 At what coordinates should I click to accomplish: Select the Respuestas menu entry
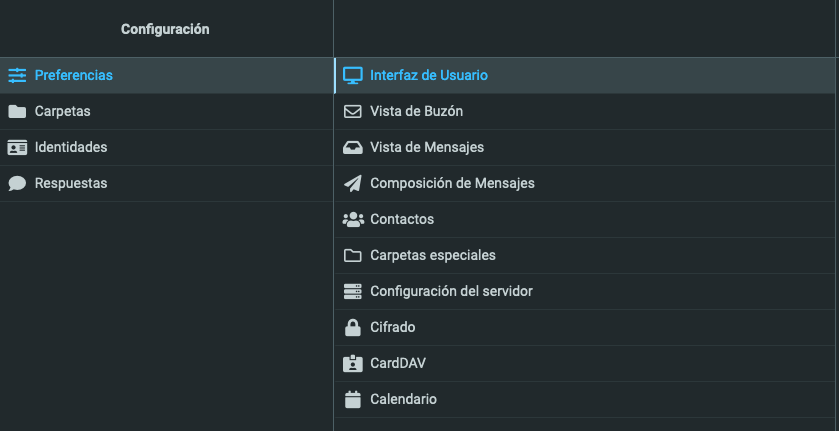click(166, 184)
